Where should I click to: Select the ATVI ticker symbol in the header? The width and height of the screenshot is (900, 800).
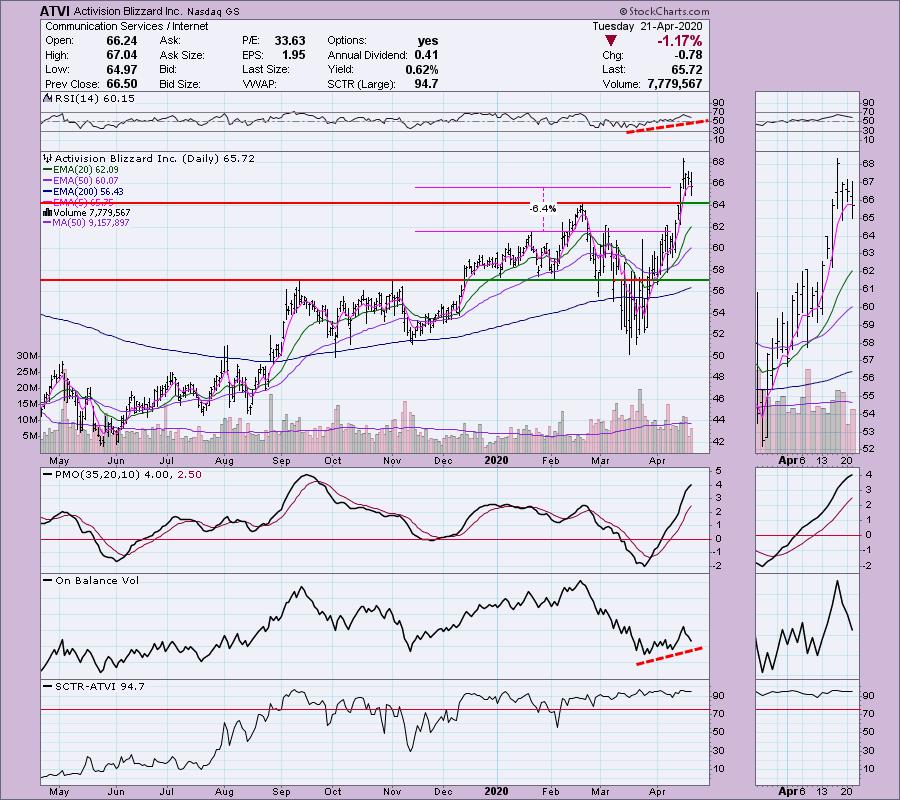point(55,11)
